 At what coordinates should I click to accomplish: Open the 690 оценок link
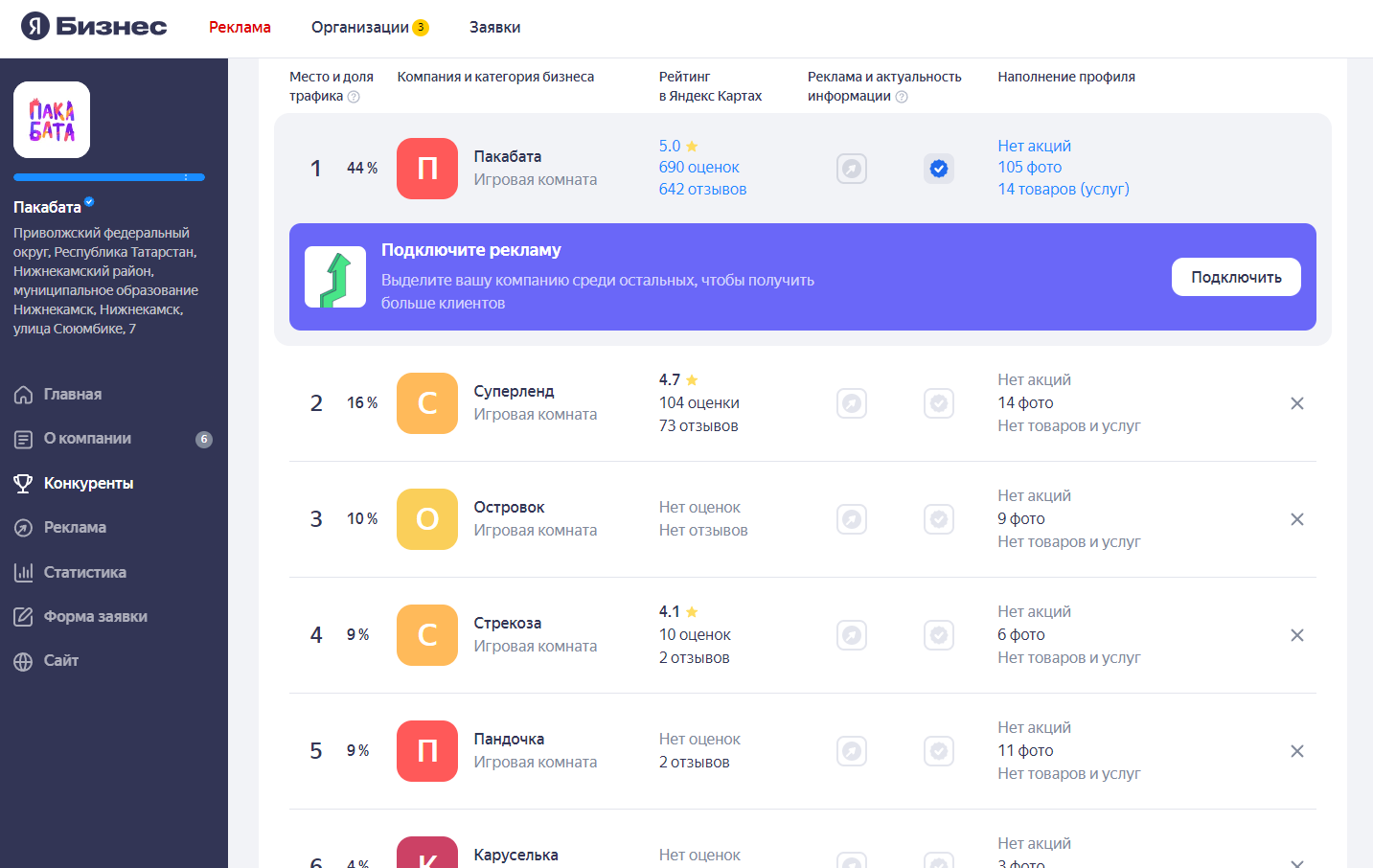pyautogui.click(x=698, y=167)
